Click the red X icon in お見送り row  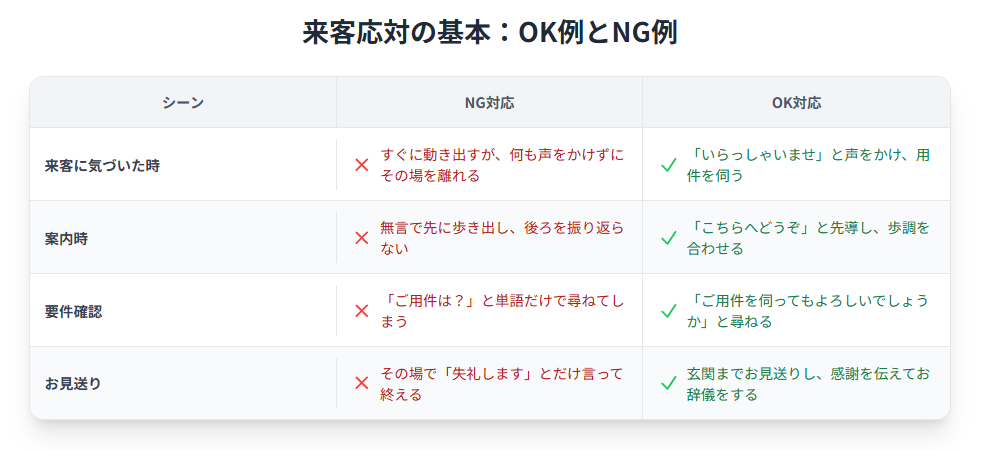[361, 383]
